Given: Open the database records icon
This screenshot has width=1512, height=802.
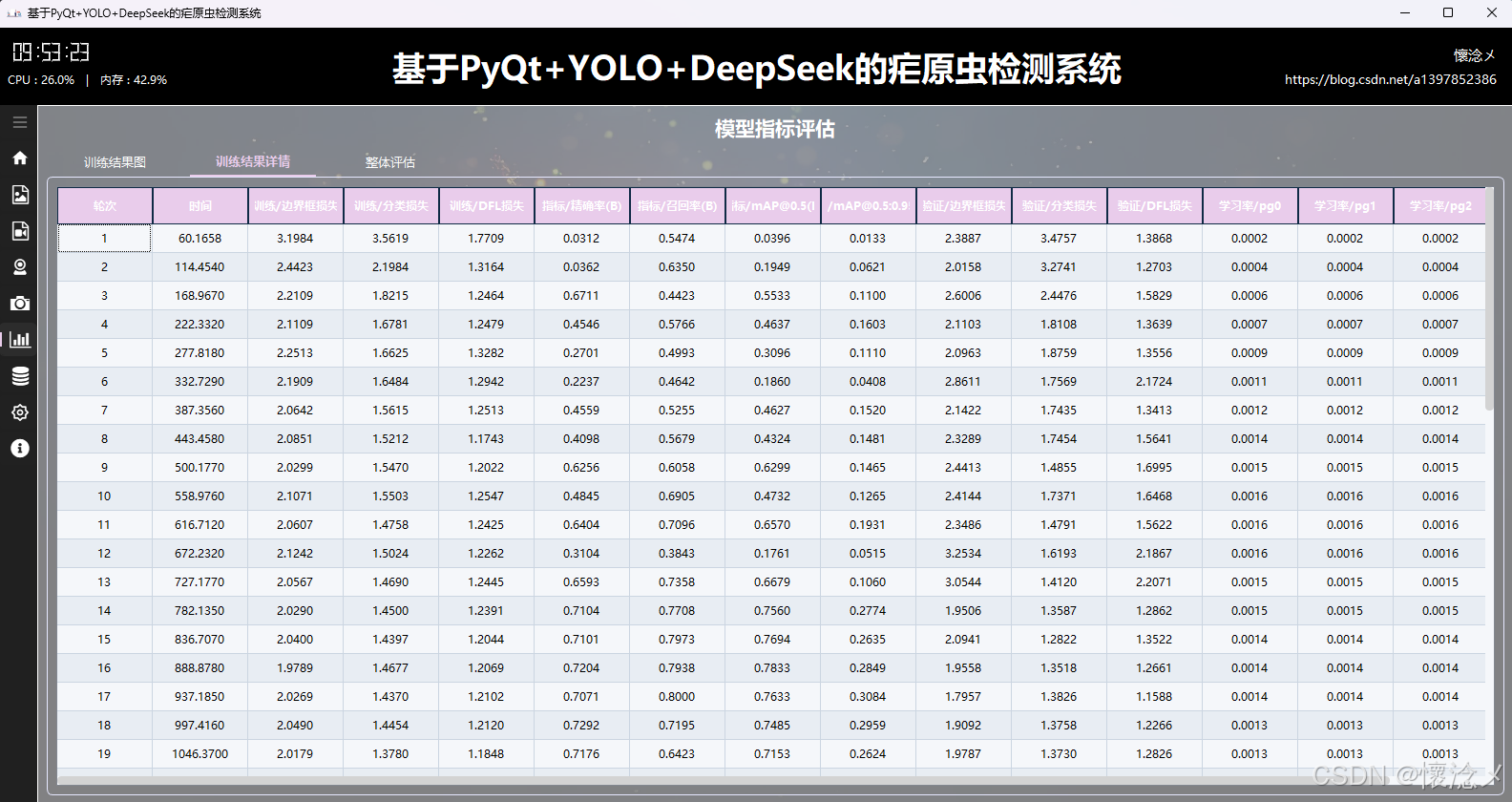Looking at the screenshot, I should [19, 376].
